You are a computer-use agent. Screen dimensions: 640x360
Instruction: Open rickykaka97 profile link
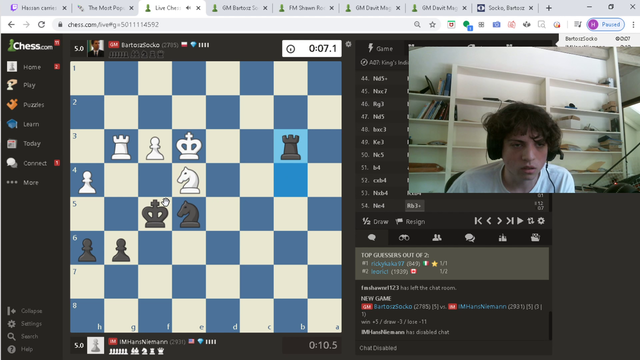(x=387, y=264)
